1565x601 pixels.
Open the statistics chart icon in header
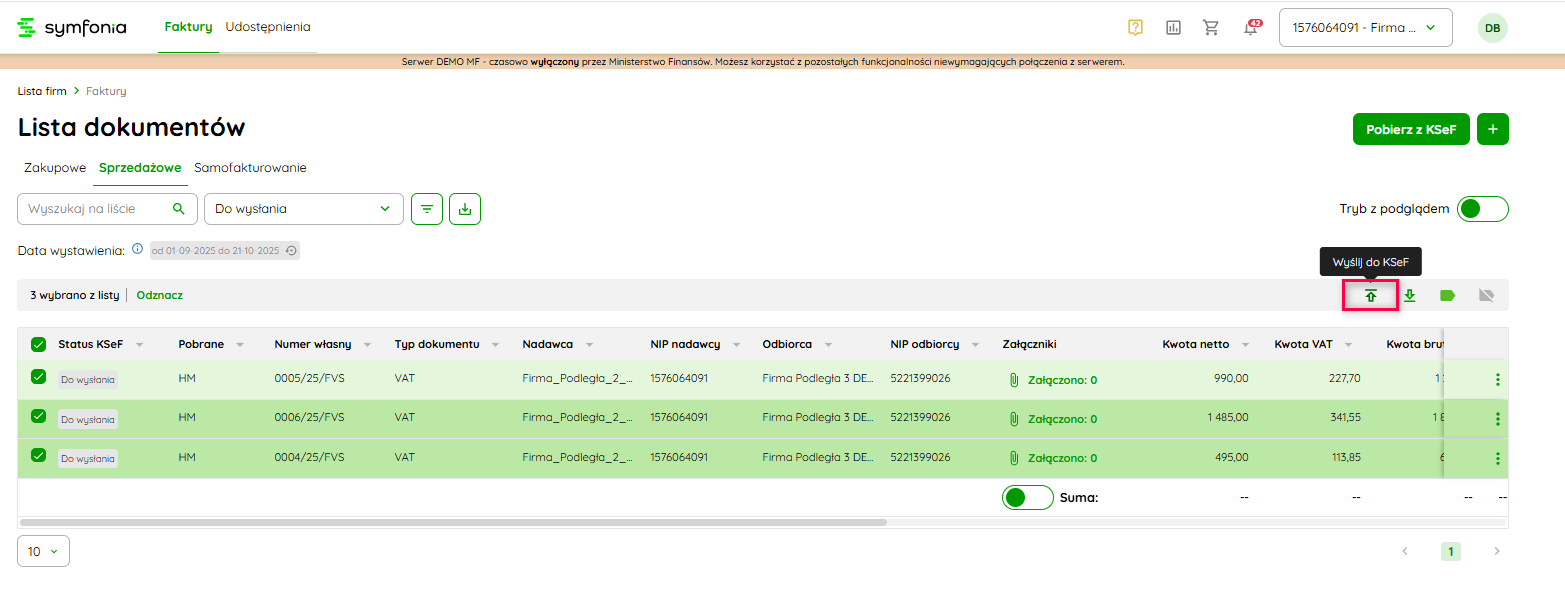click(1173, 28)
